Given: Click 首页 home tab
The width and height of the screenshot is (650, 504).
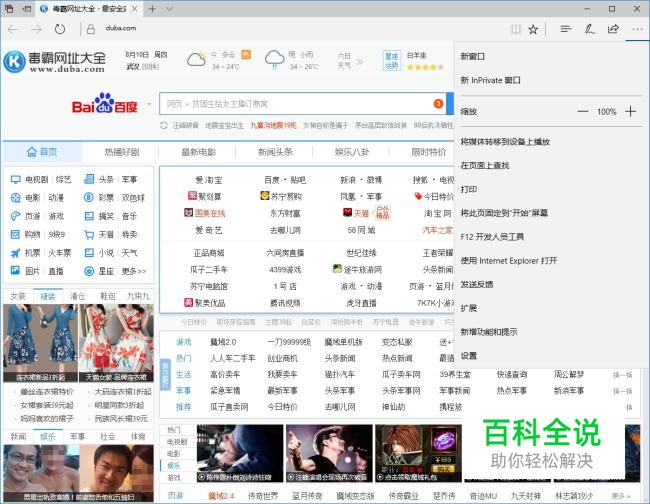Looking at the screenshot, I should (42, 152).
